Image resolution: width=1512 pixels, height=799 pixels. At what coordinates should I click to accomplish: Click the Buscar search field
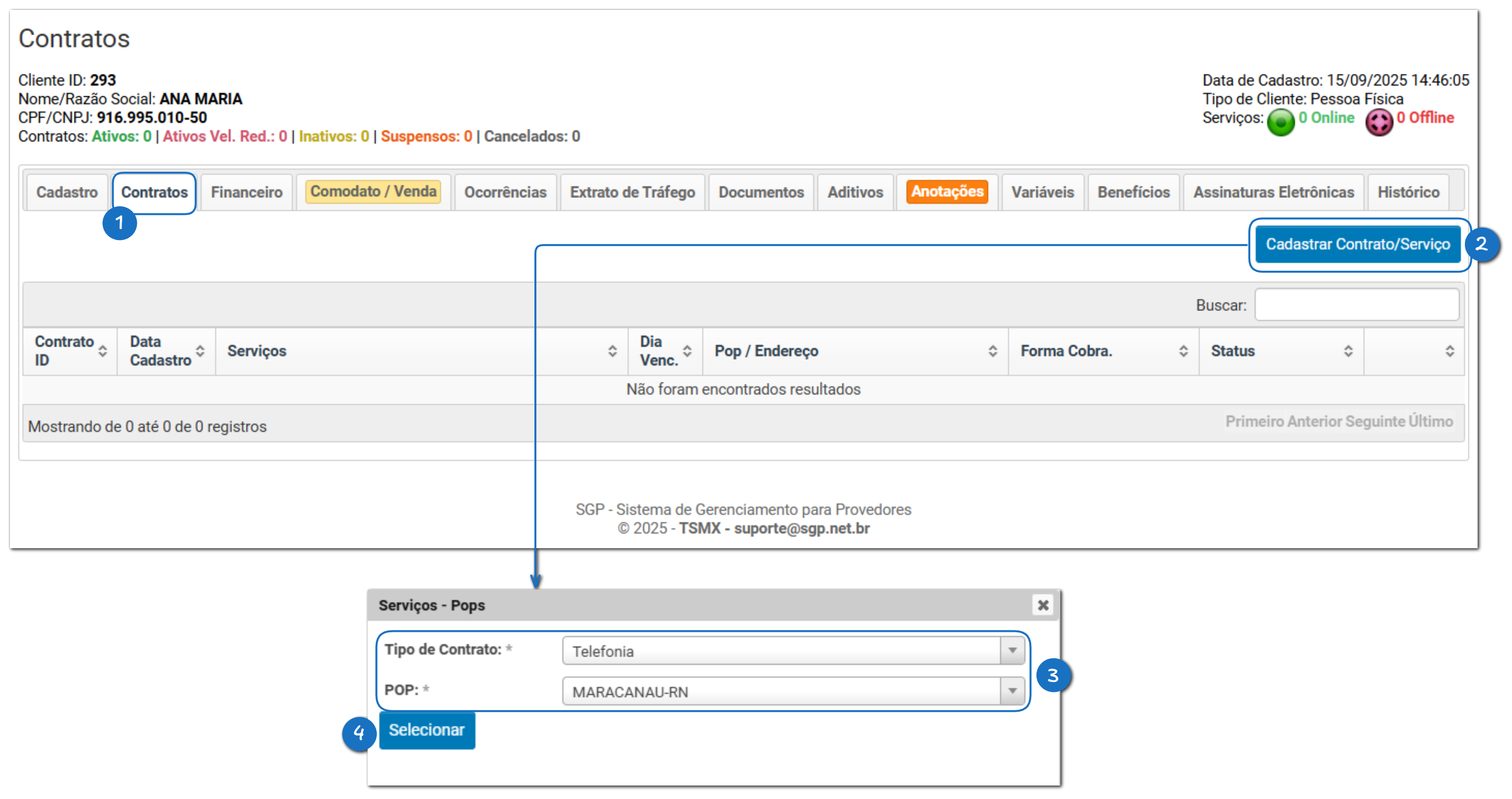click(1356, 305)
